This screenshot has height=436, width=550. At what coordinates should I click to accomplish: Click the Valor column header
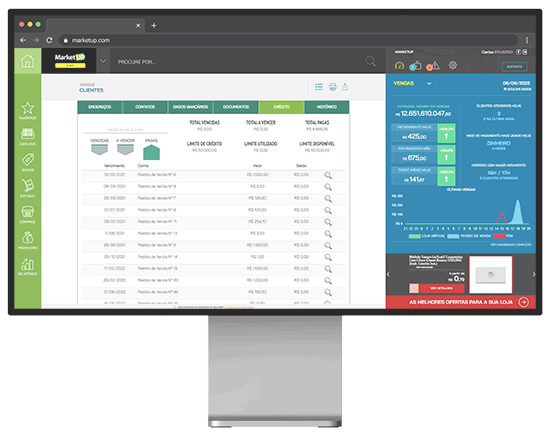tap(257, 166)
